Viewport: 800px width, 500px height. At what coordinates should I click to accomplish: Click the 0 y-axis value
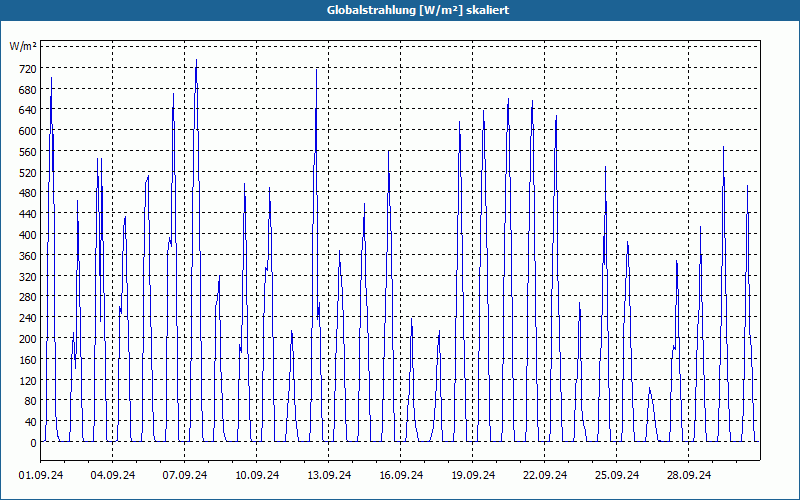click(33, 443)
